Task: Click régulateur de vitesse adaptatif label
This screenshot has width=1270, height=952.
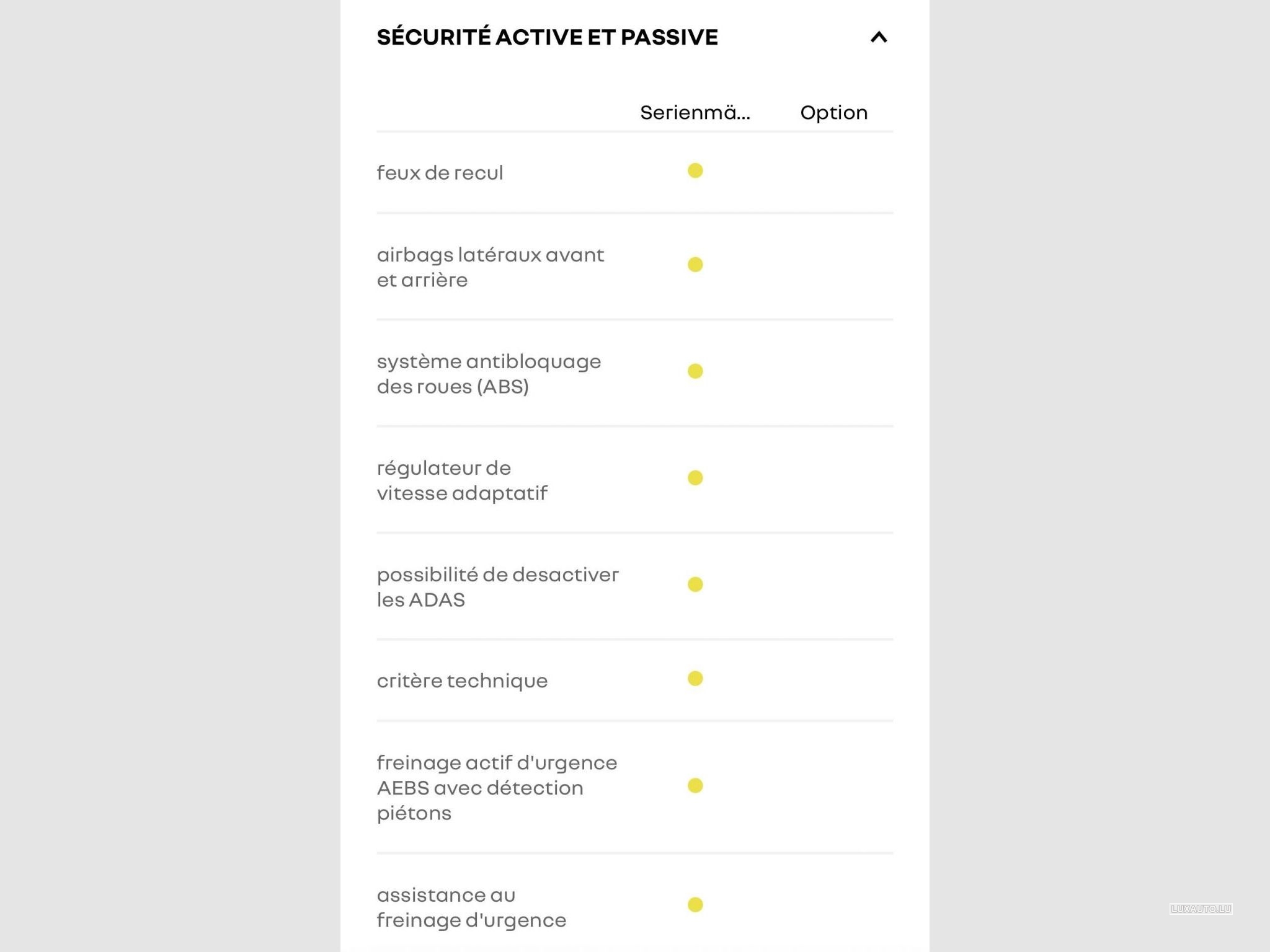Action: tap(462, 480)
